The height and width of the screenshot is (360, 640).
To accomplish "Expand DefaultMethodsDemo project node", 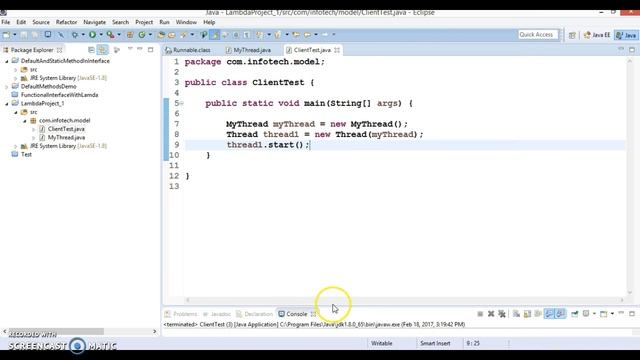I will click(7, 87).
